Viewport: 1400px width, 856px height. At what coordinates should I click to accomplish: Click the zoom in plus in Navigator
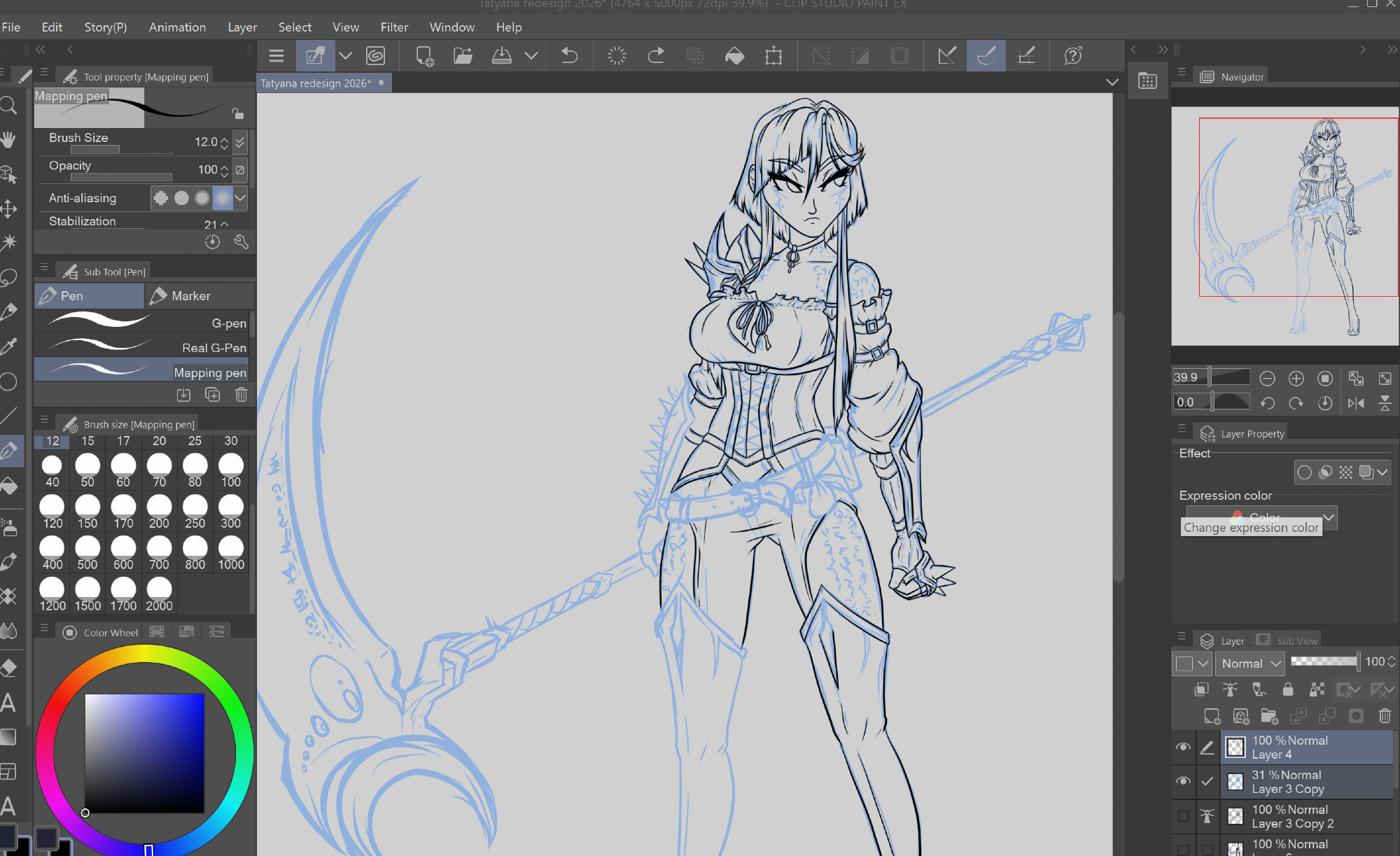click(x=1296, y=379)
